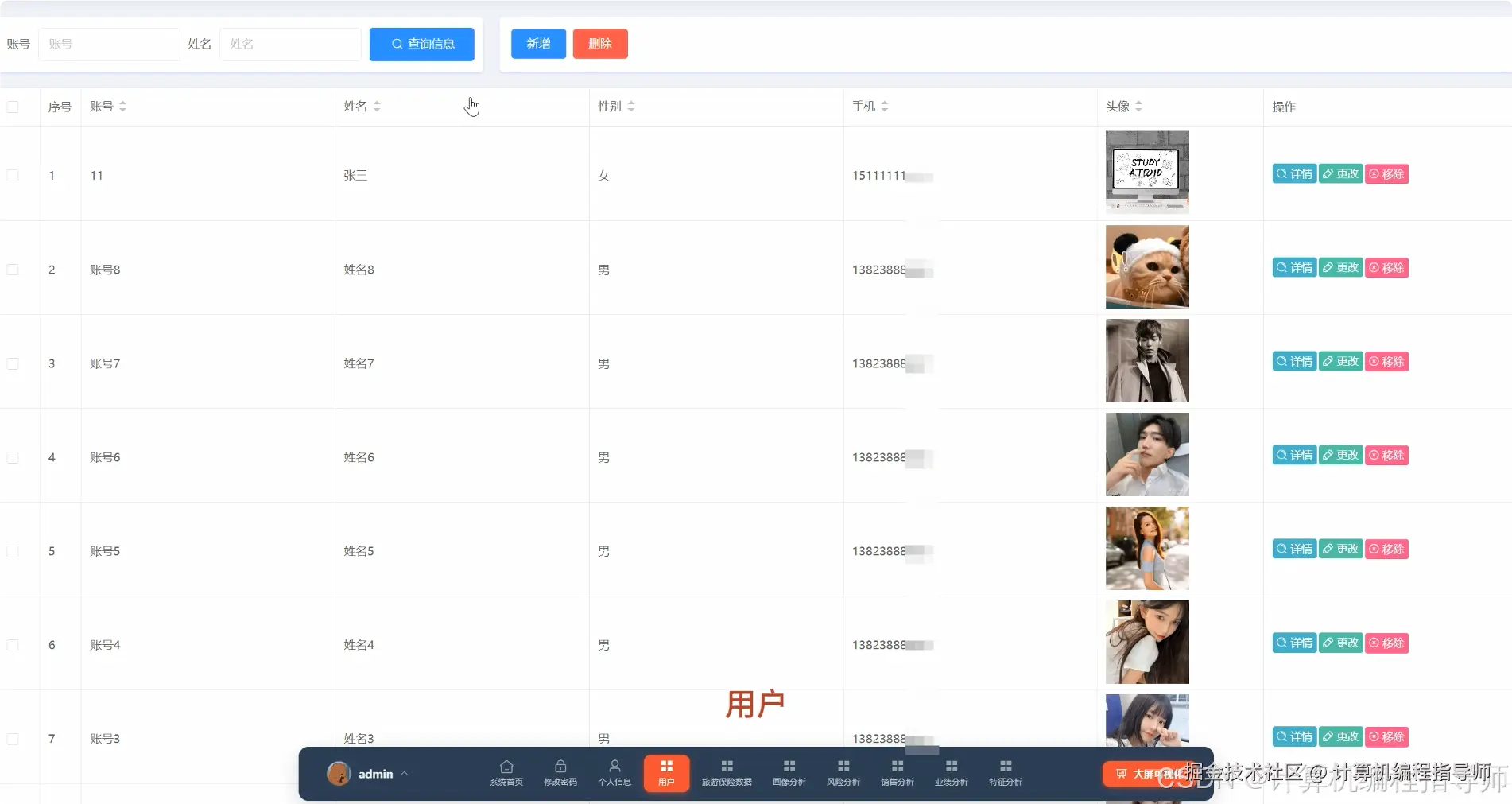
Task: Check the row checkbox for 账号3
Action: [13, 739]
